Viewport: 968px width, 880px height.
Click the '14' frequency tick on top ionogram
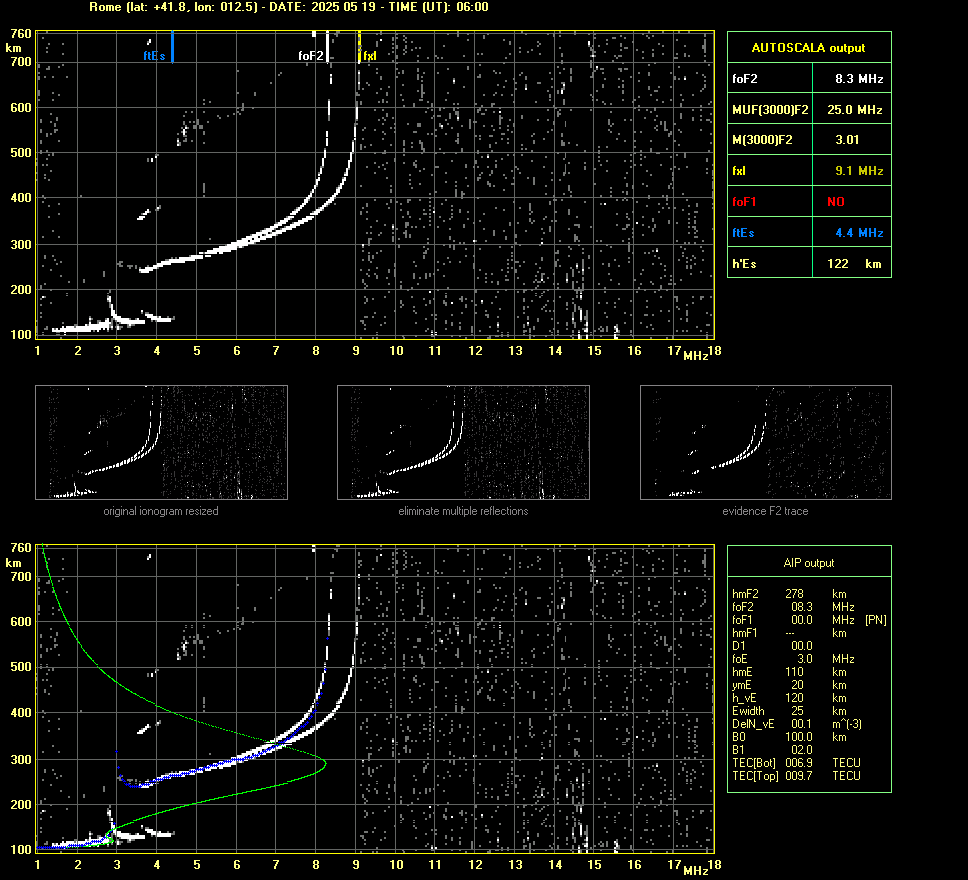point(555,351)
